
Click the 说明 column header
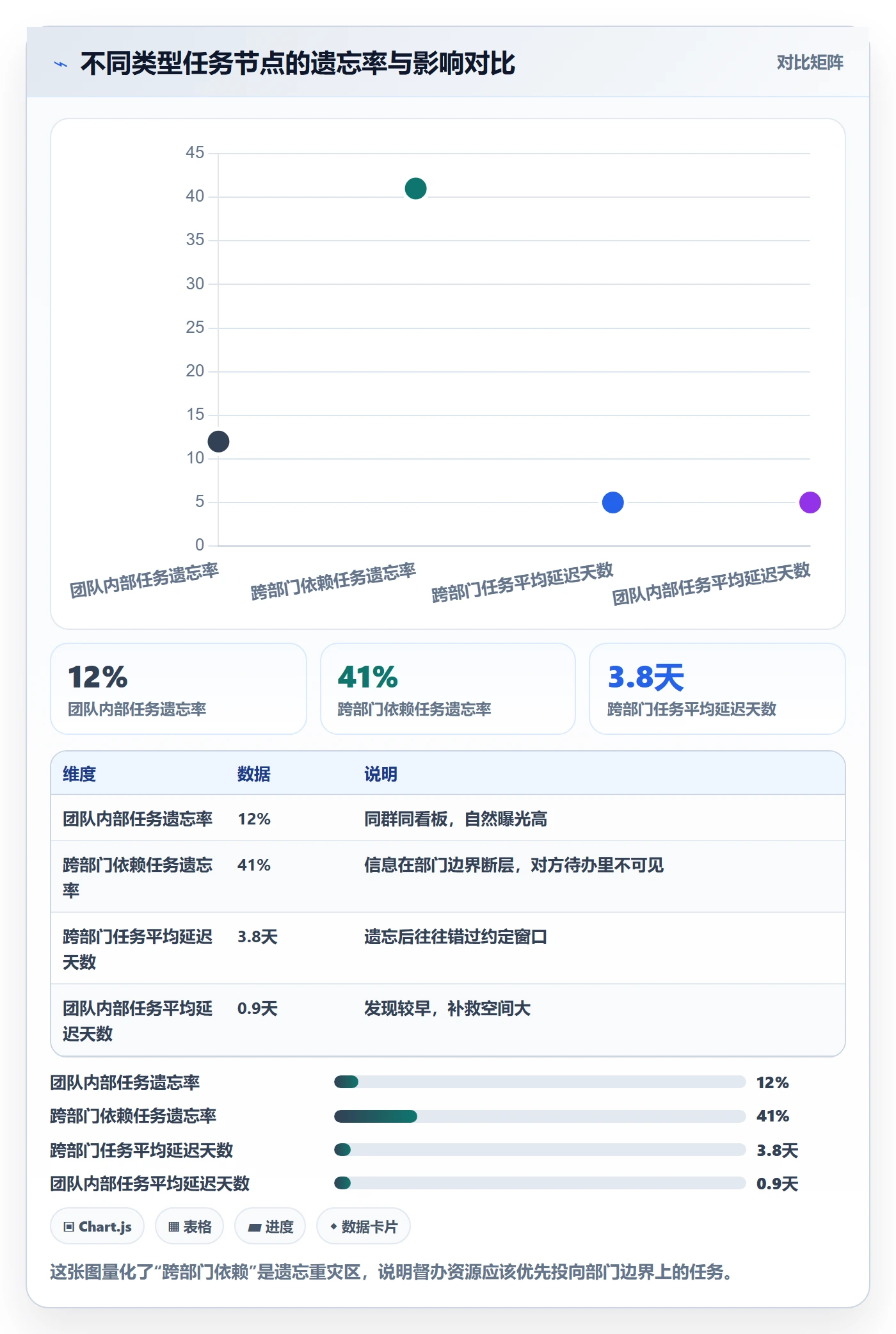point(381,774)
